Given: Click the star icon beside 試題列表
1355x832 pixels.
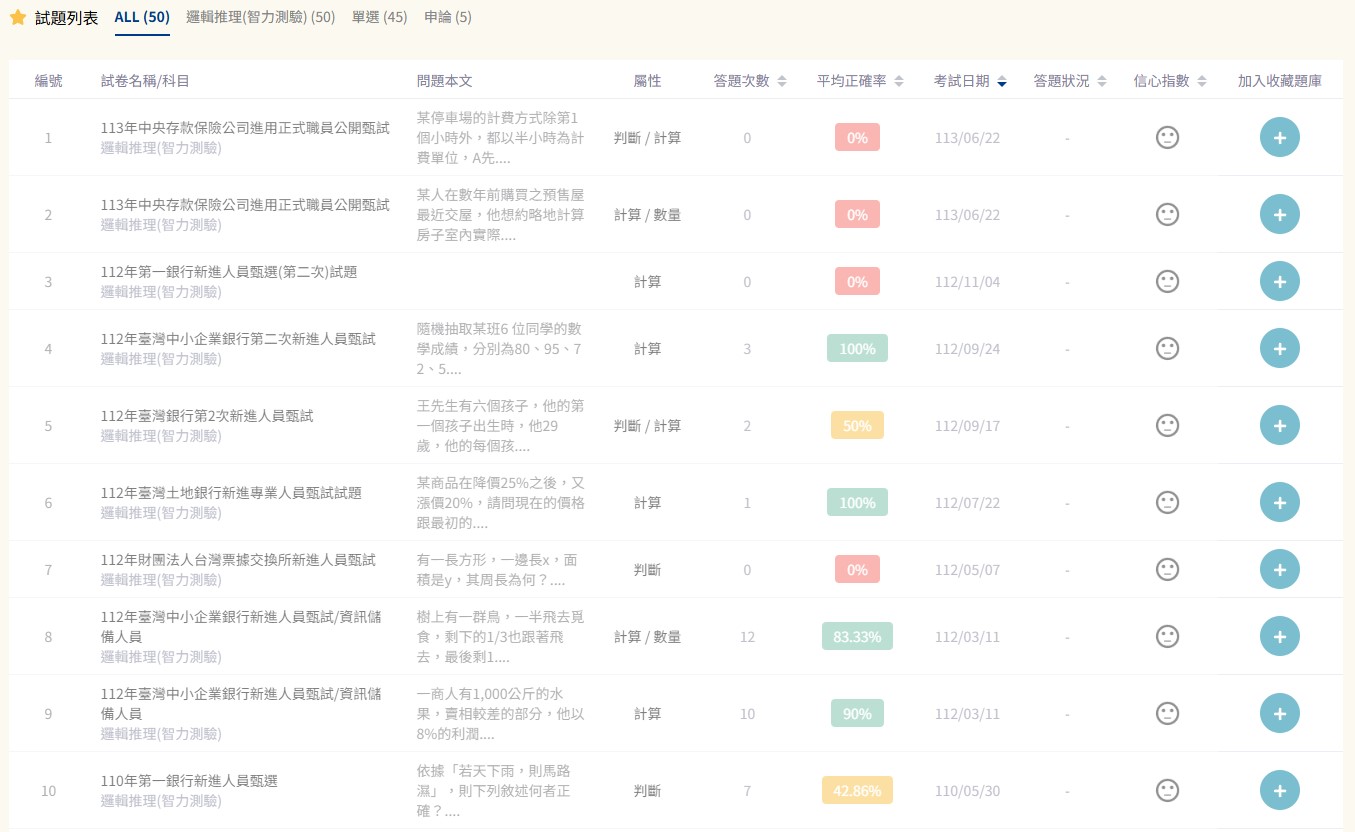Looking at the screenshot, I should tap(18, 18).
